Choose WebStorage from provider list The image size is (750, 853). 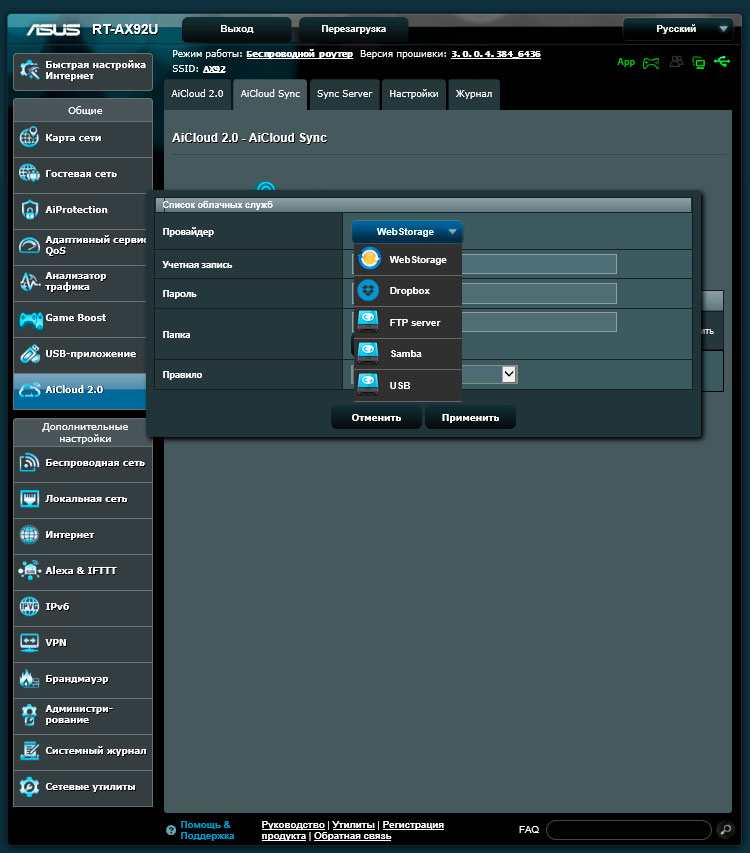click(x=408, y=259)
